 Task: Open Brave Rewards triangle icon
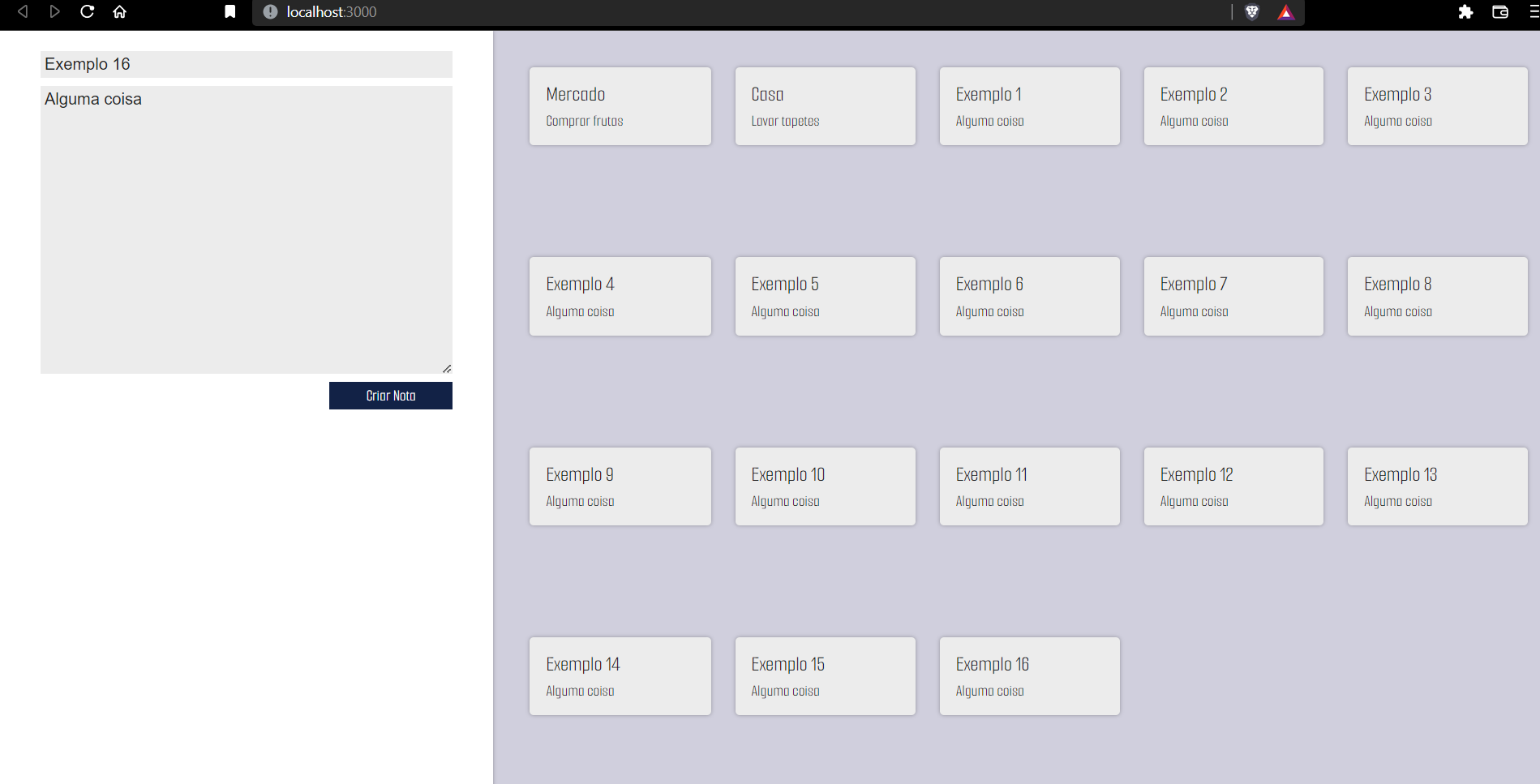[1285, 12]
